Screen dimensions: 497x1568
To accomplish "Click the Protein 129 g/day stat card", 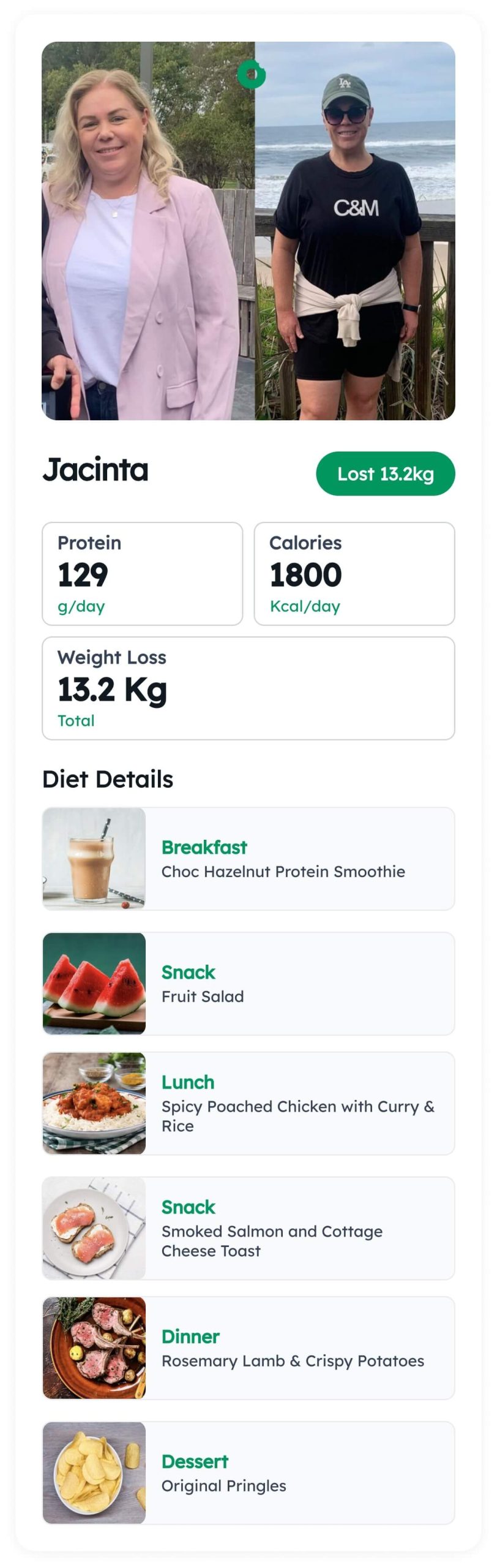I will (142, 573).
